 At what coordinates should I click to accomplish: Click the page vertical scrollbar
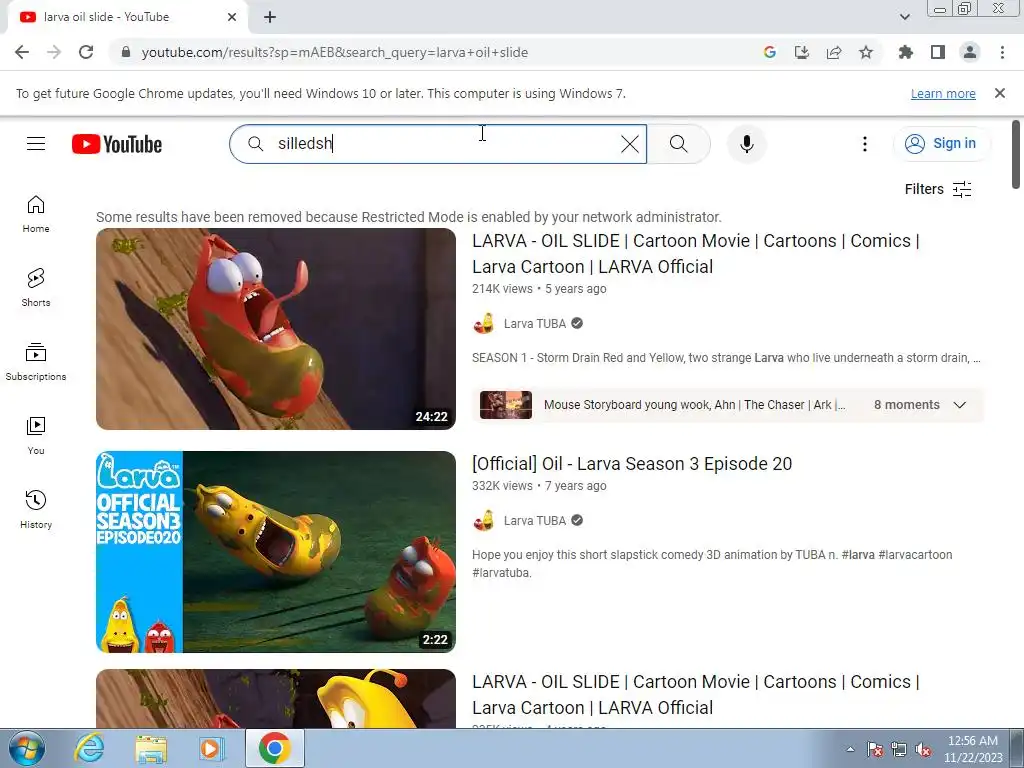click(1016, 155)
